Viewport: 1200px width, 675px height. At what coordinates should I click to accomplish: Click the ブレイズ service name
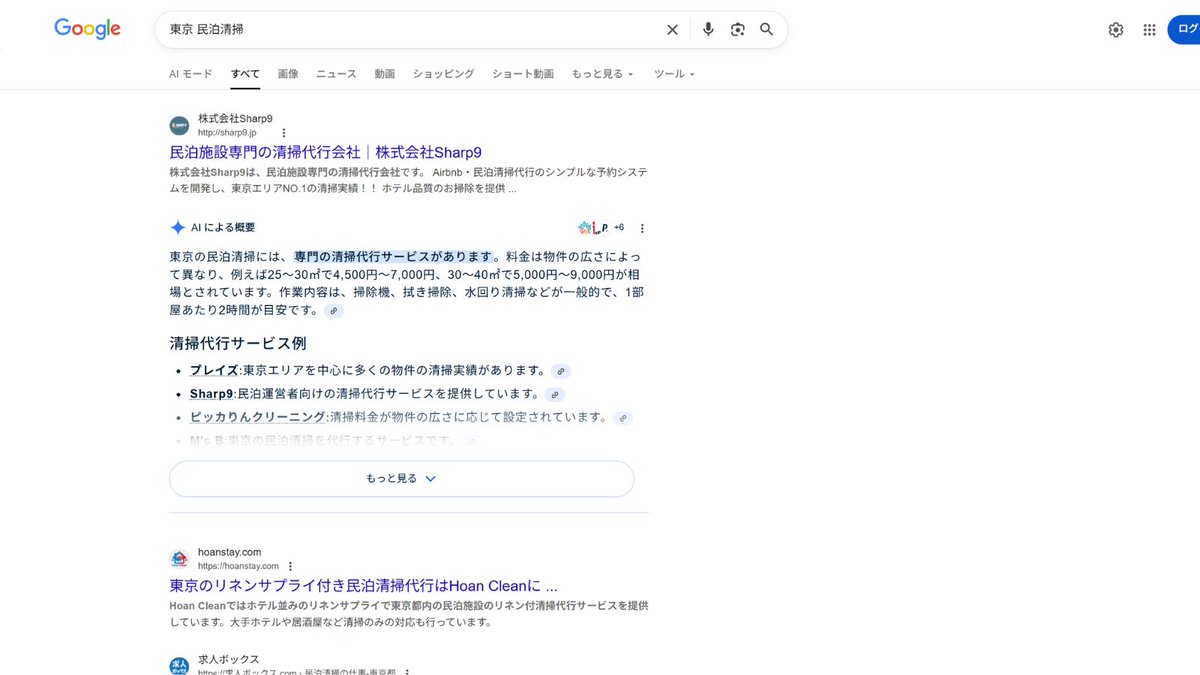coord(214,371)
